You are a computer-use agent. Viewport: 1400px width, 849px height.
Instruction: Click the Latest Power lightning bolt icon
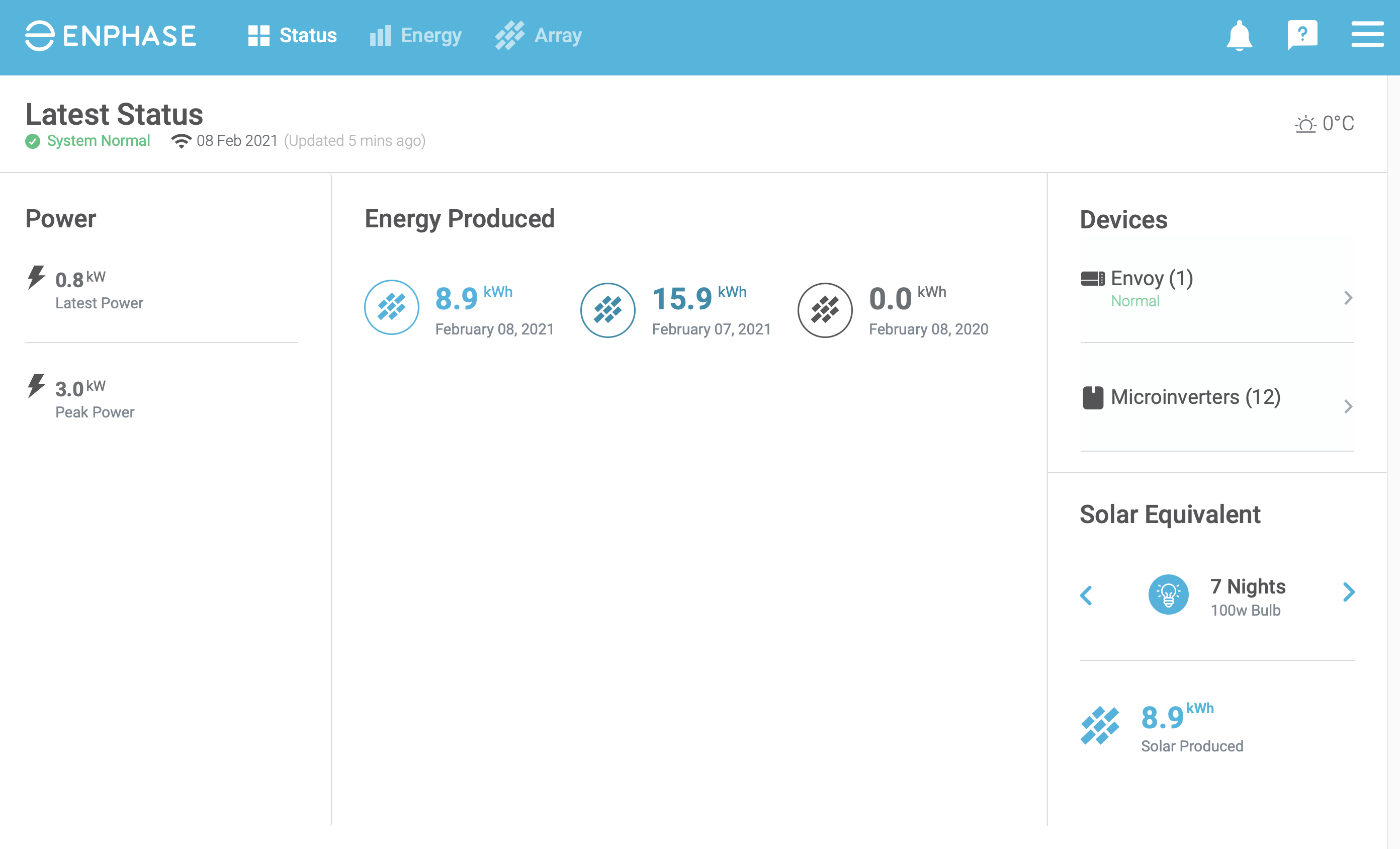click(x=36, y=277)
